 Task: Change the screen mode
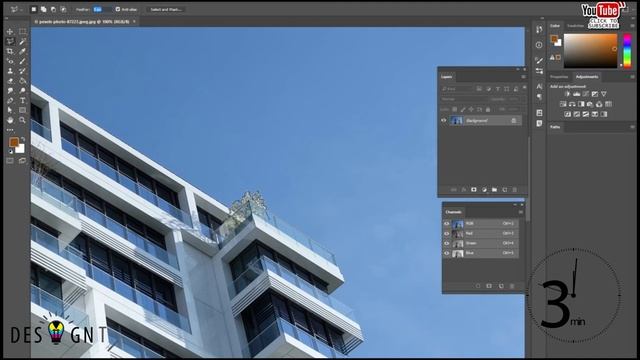(x=22, y=161)
